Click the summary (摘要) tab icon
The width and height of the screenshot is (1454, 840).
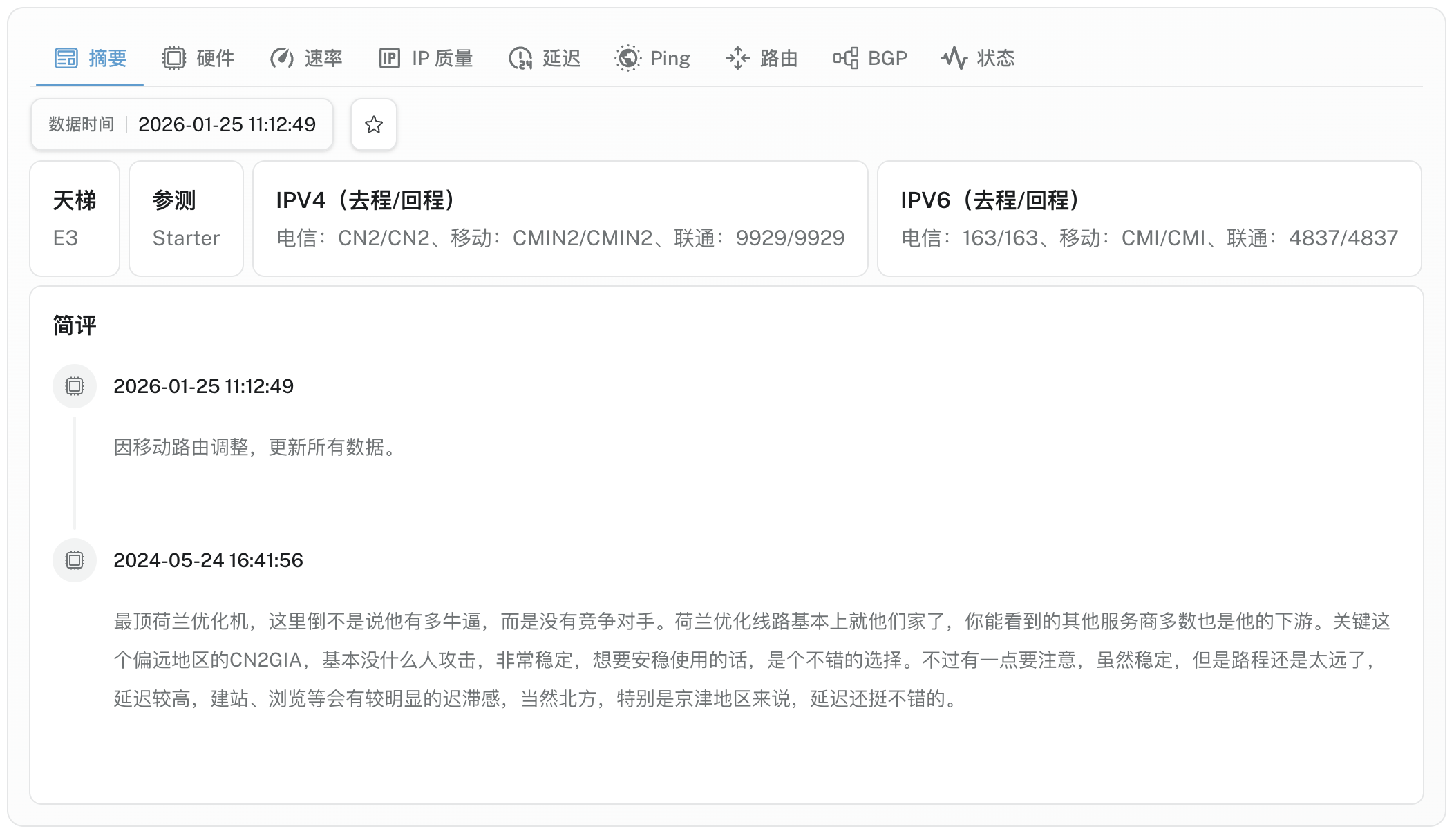(x=66, y=58)
